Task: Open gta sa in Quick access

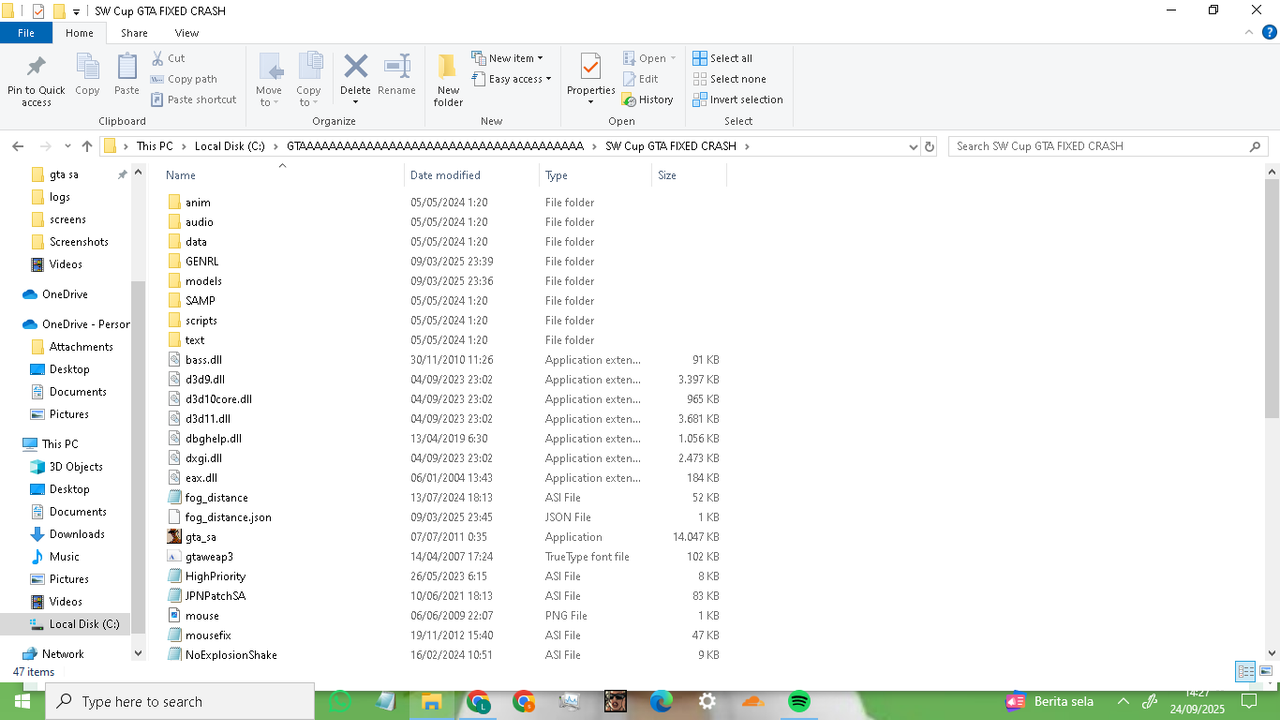Action: tap(64, 174)
